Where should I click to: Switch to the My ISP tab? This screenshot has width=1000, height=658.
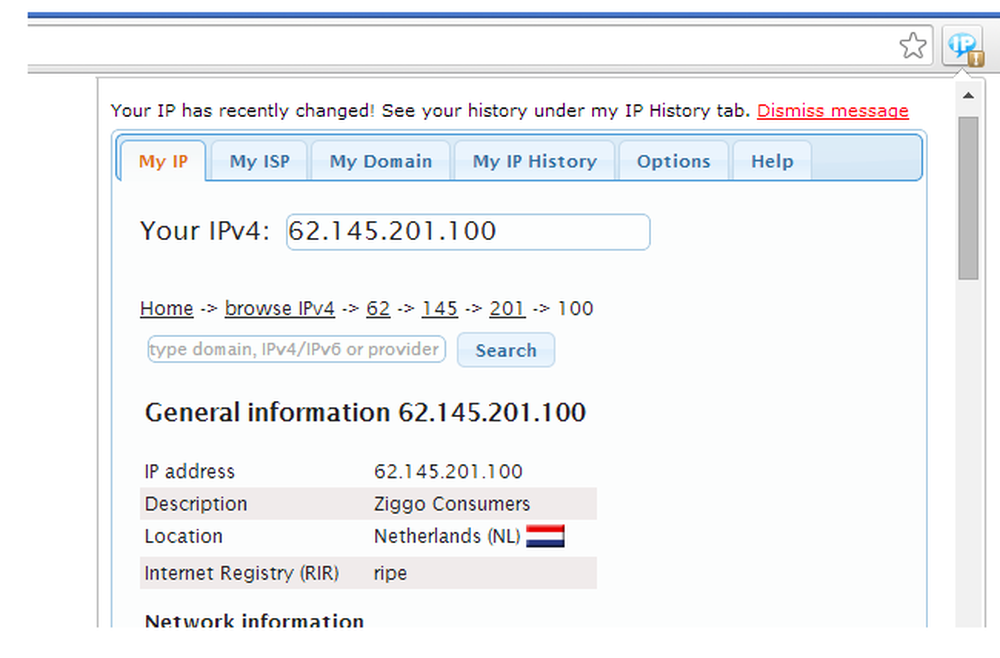259,160
